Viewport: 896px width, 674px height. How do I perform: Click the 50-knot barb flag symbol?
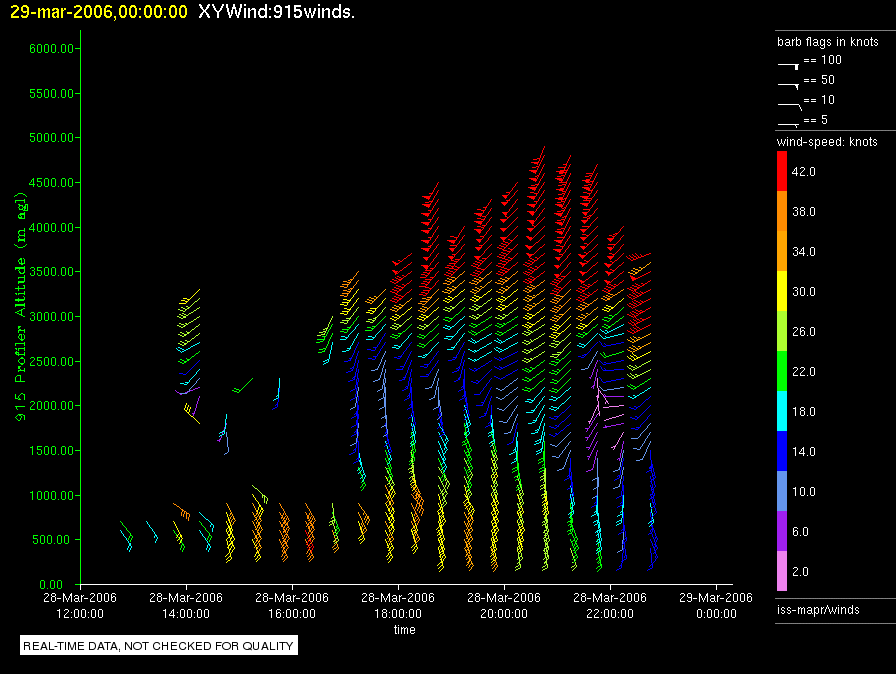point(789,83)
